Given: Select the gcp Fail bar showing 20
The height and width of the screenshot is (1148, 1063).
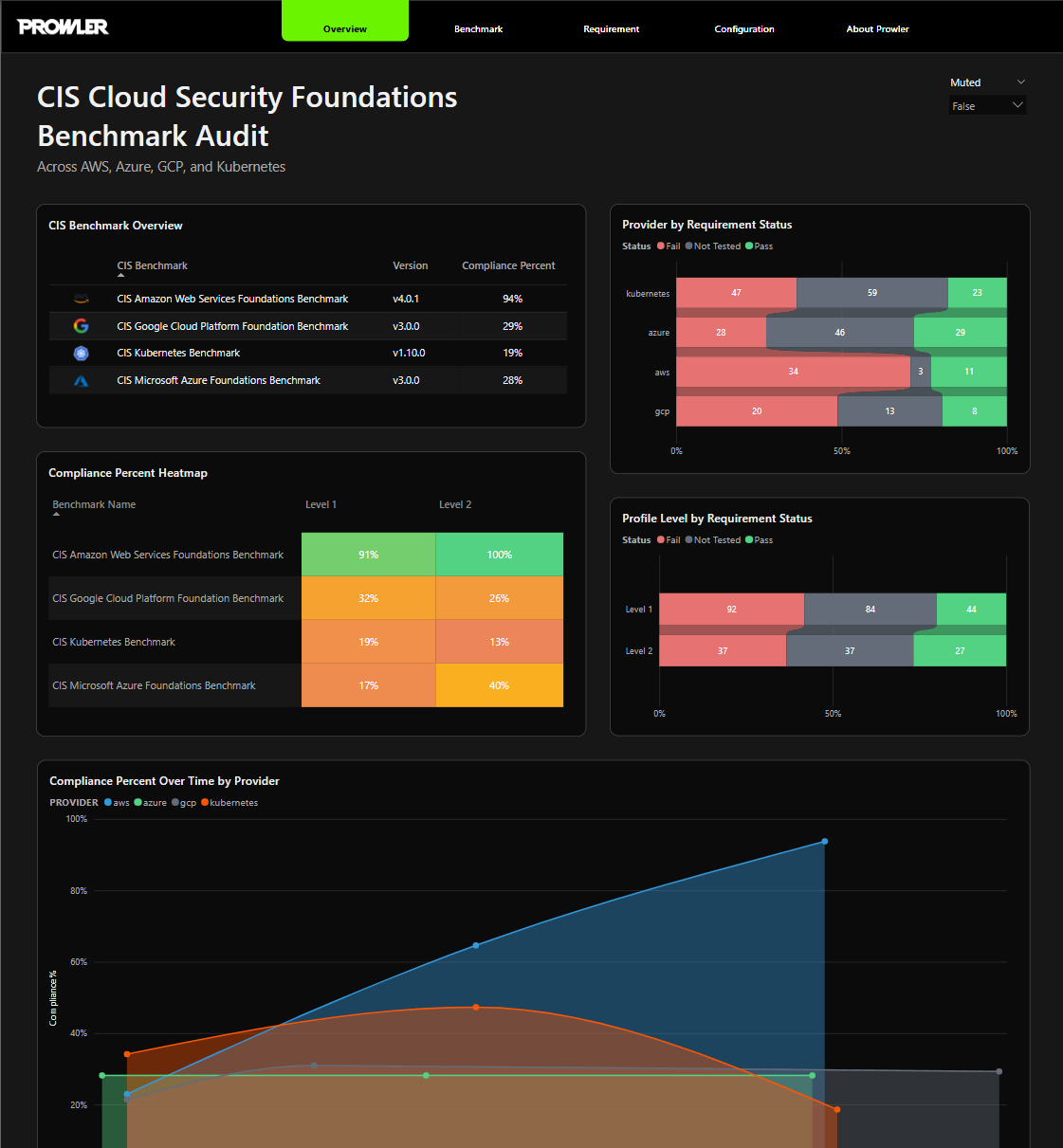Looking at the screenshot, I should [757, 411].
